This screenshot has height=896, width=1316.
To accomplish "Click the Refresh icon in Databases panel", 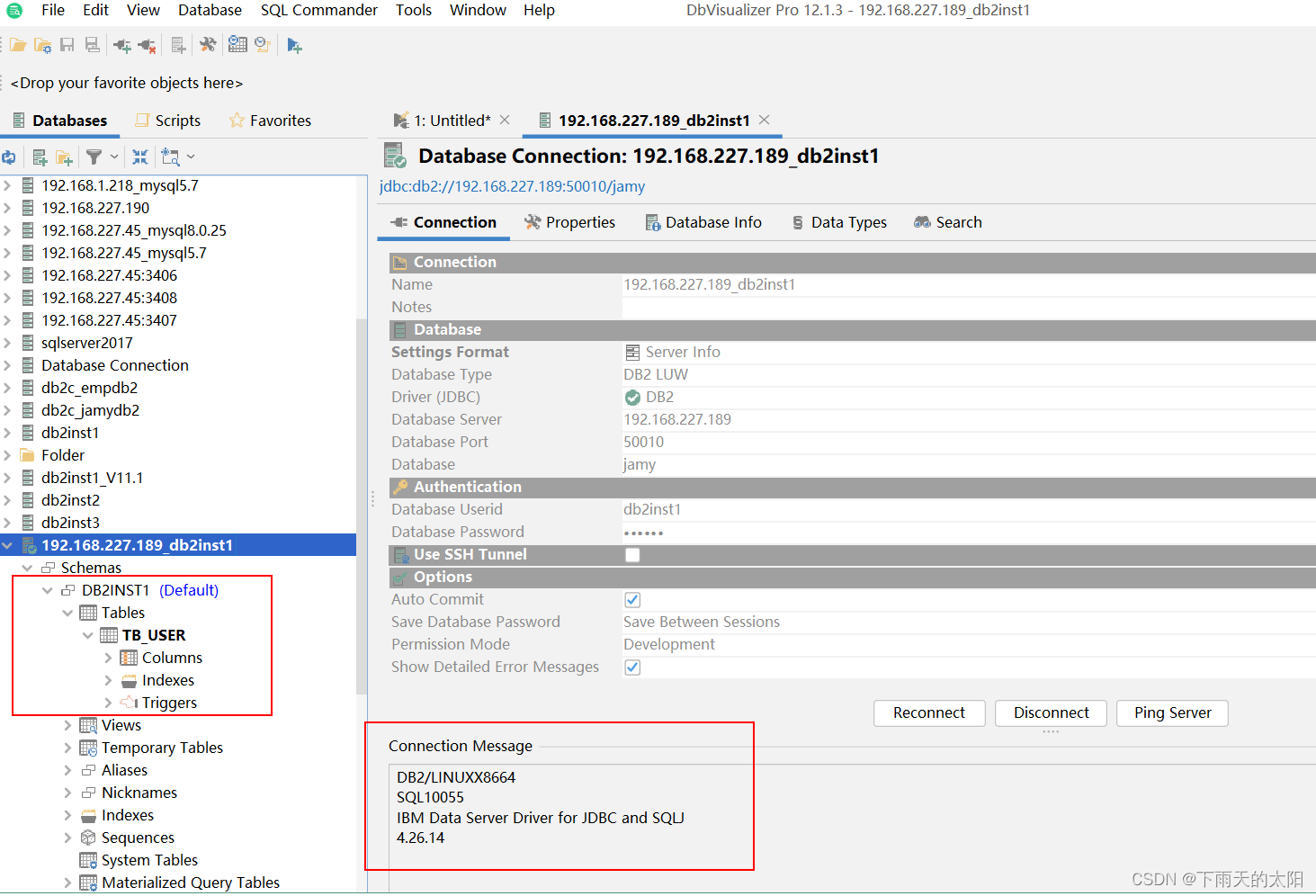I will tap(9, 157).
